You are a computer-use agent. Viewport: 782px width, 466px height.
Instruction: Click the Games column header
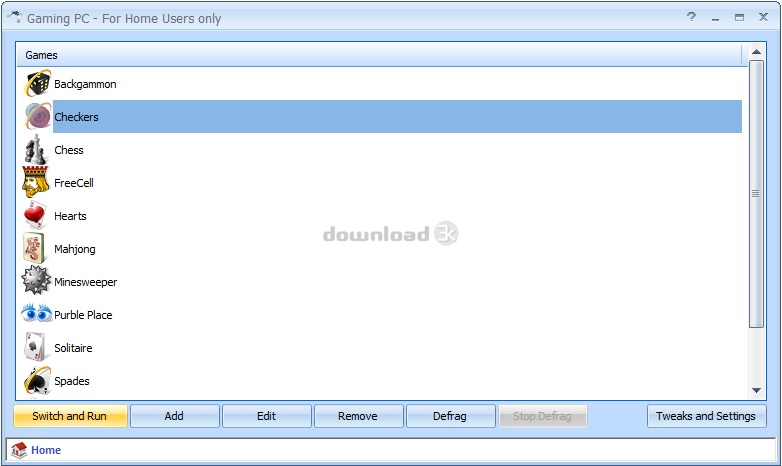click(x=379, y=55)
